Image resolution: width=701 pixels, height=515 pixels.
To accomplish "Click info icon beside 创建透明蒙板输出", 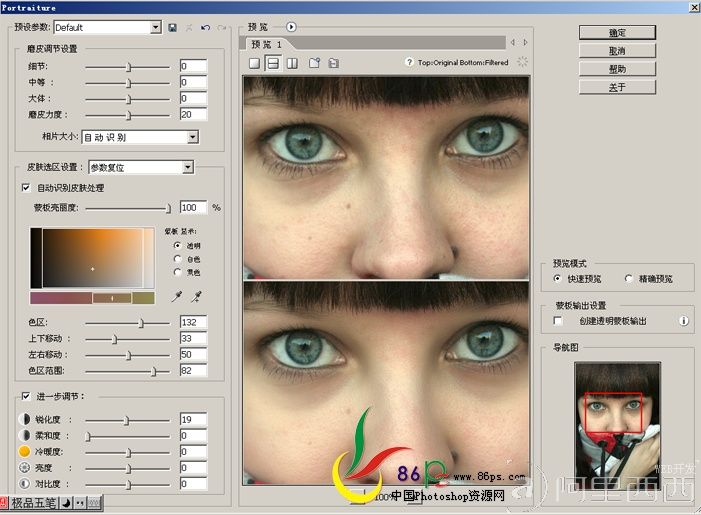I will click(x=684, y=321).
